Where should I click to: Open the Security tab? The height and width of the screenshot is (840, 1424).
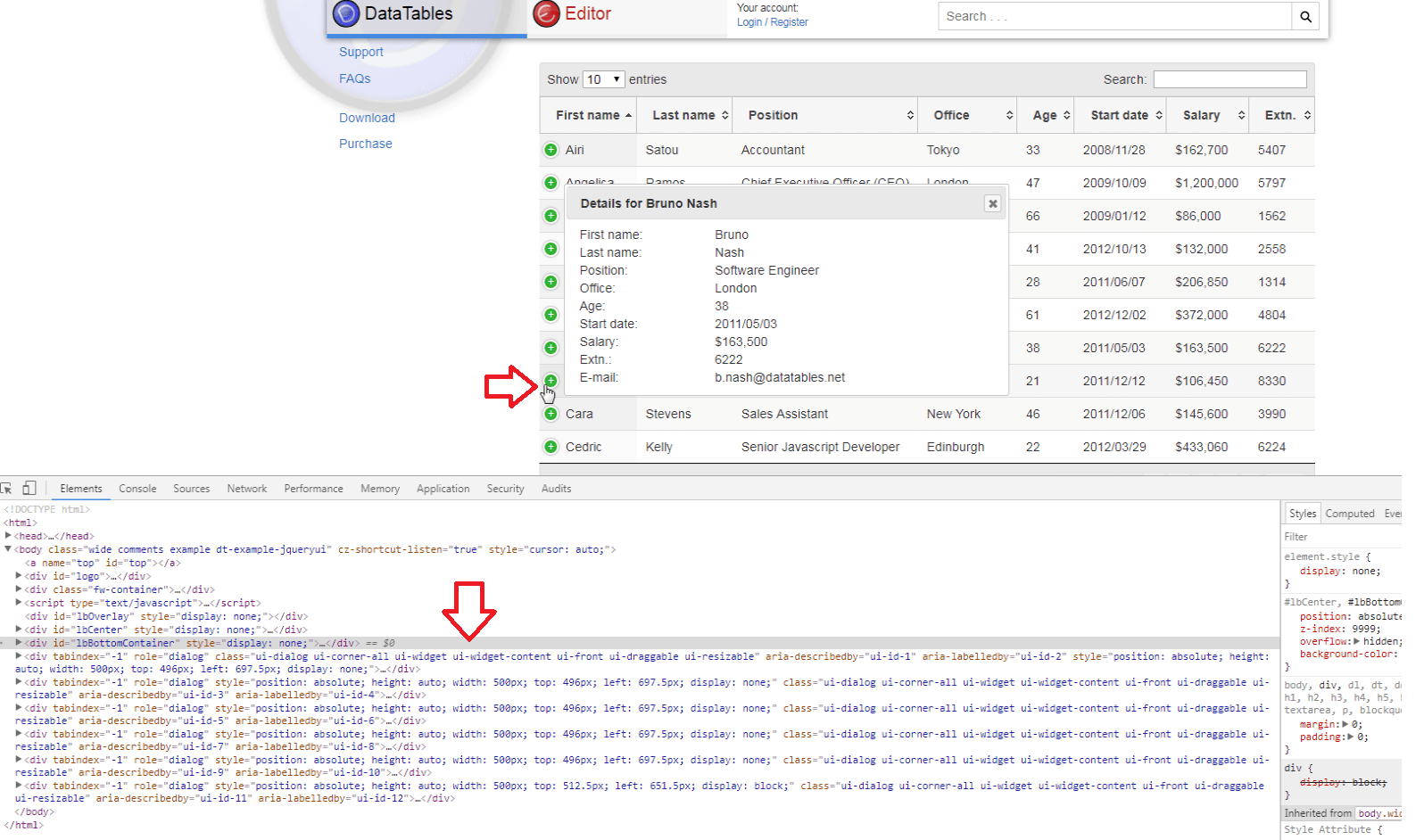505,489
